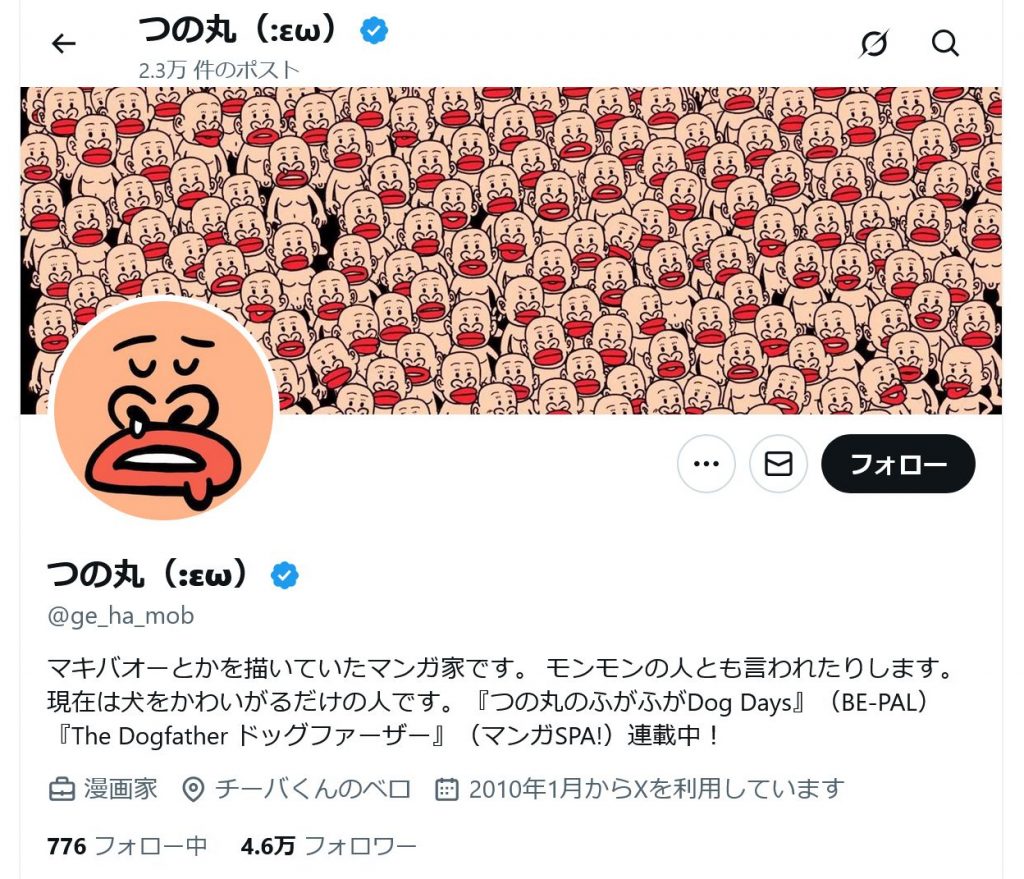Open the round profile avatar picture
Screen dimensions: 1024x879
[x=163, y=409]
